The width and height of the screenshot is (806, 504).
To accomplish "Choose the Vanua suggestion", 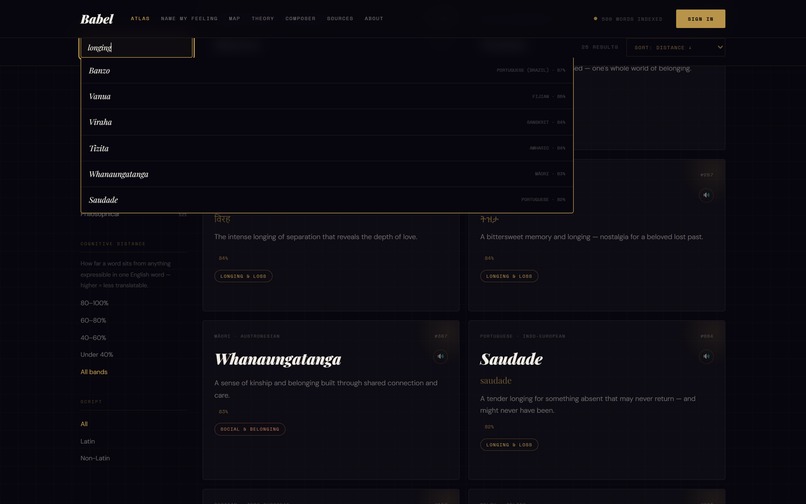I will tap(327, 96).
